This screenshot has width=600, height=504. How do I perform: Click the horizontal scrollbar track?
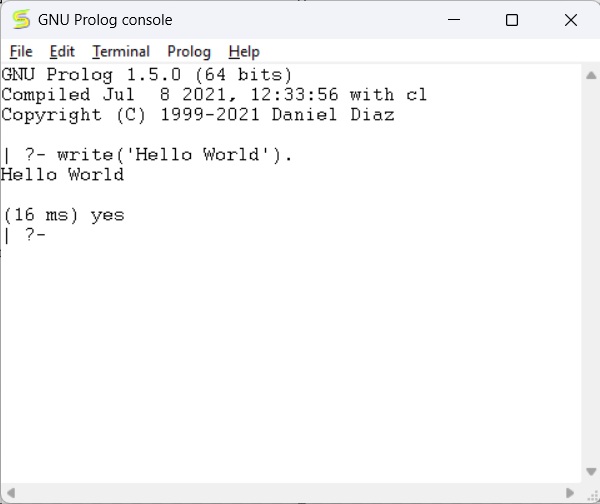coord(290,493)
